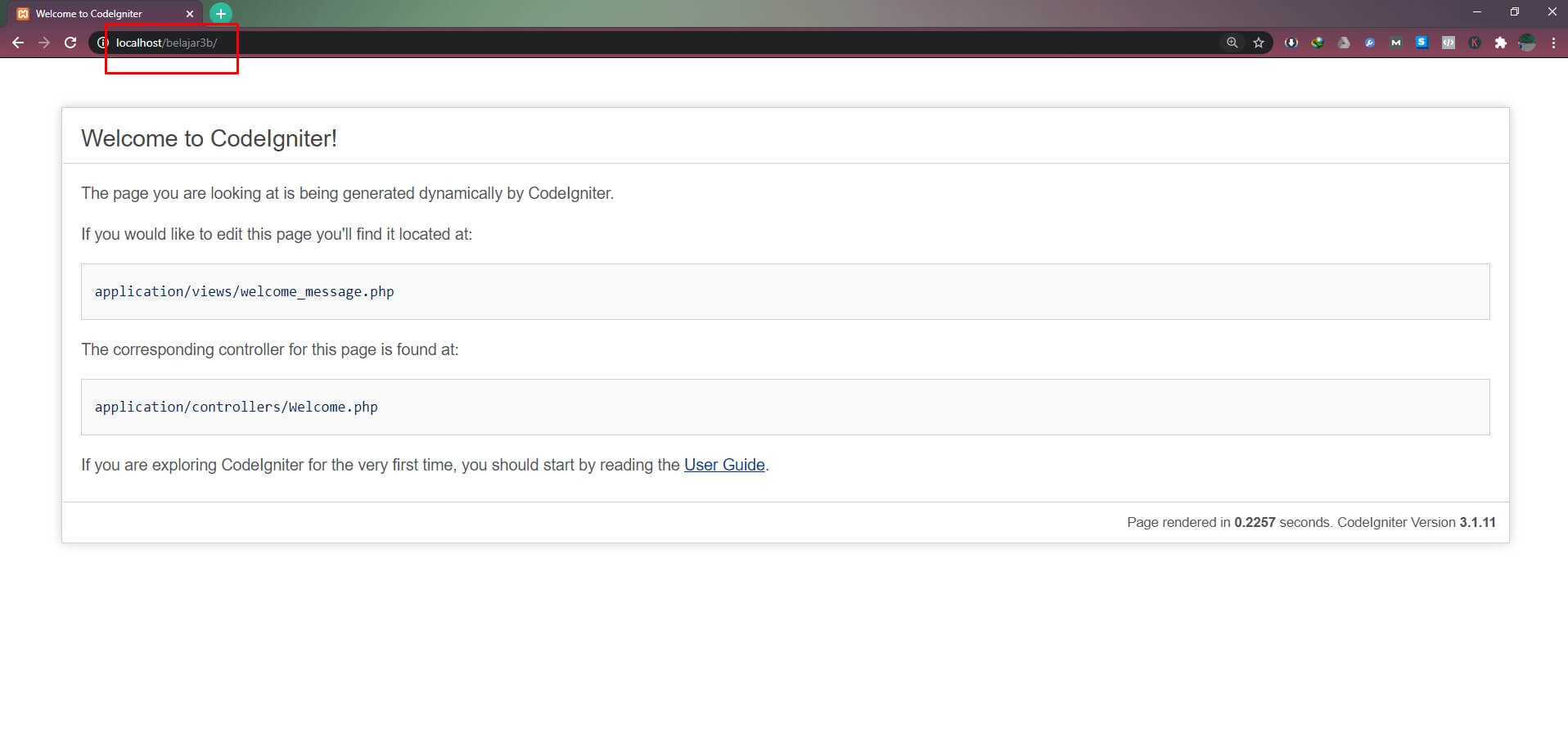Go back to the previous page
This screenshot has width=1568, height=743.
click(x=18, y=43)
